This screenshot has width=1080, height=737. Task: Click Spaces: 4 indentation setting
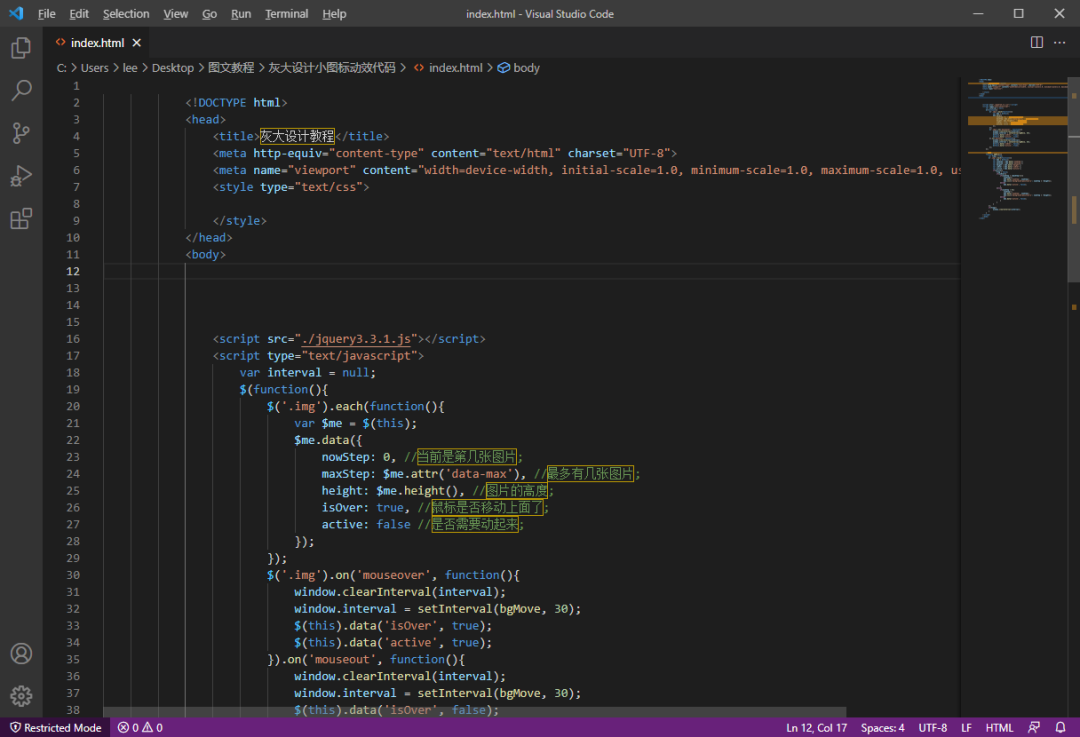pyautogui.click(x=882, y=728)
